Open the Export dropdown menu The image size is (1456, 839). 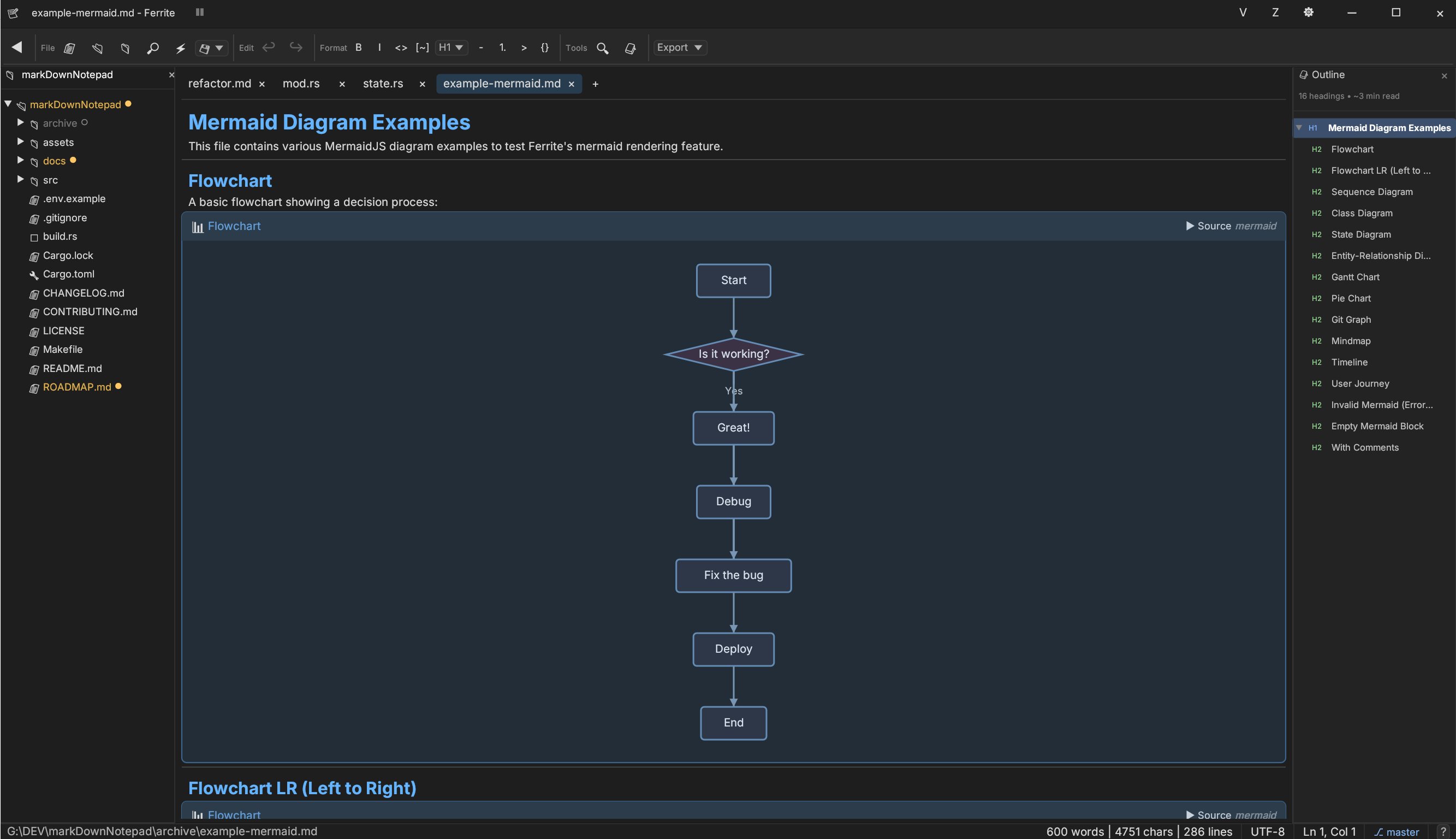679,48
